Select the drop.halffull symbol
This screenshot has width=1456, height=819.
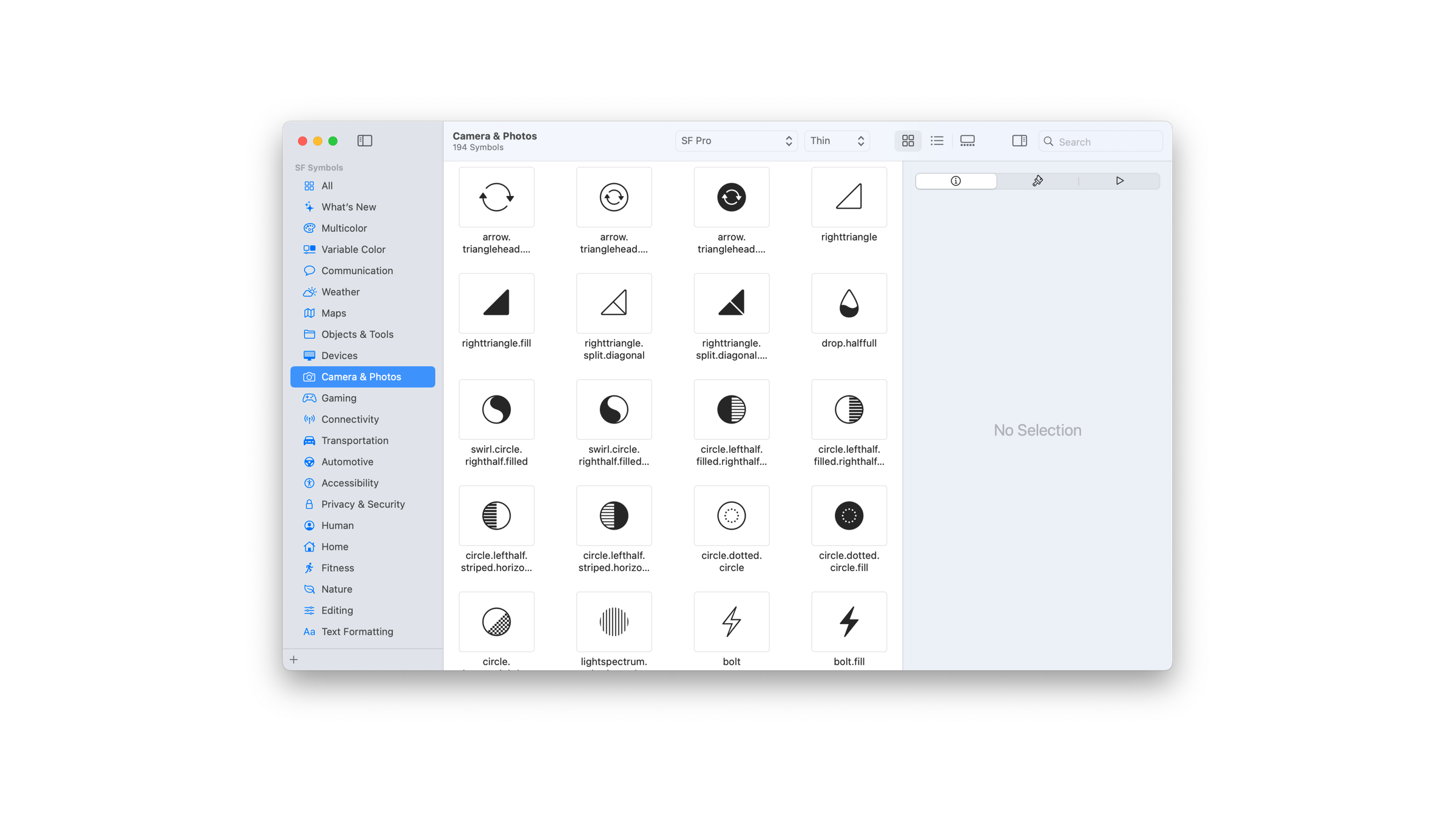click(x=849, y=303)
